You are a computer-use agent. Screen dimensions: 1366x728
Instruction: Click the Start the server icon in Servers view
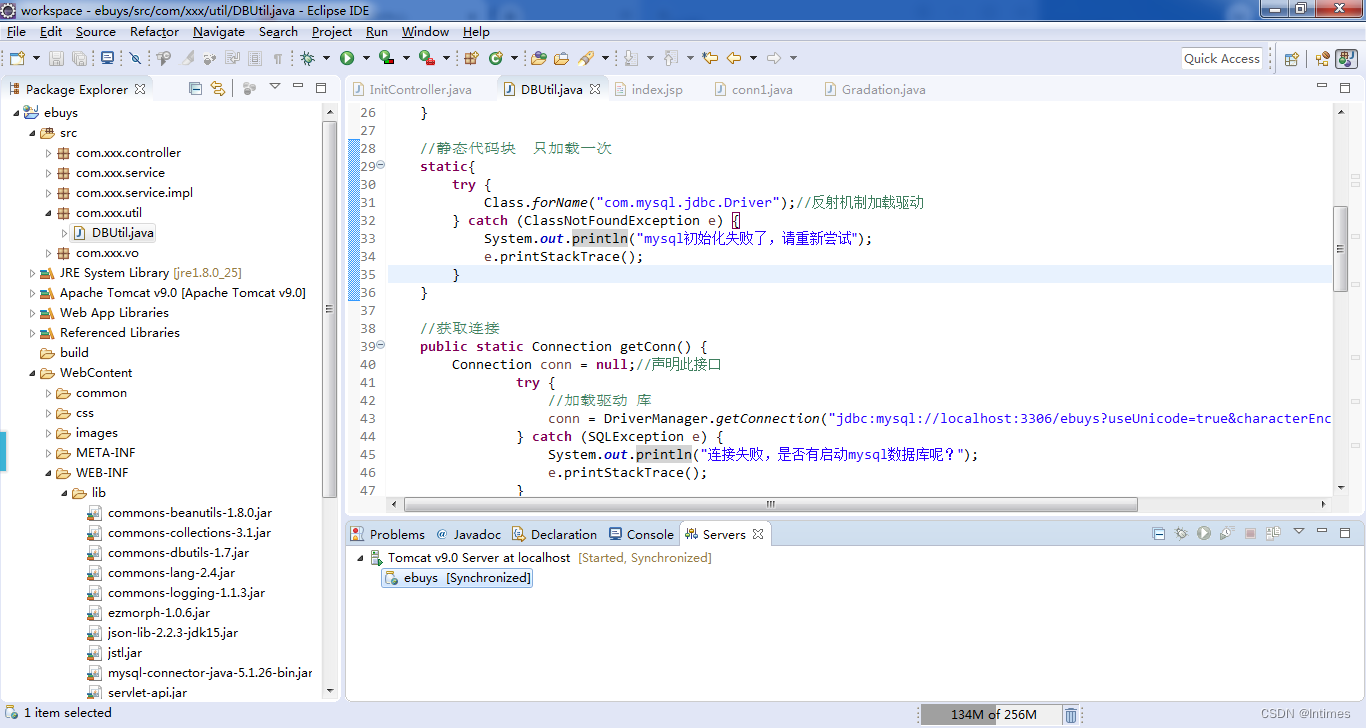pyautogui.click(x=1204, y=533)
